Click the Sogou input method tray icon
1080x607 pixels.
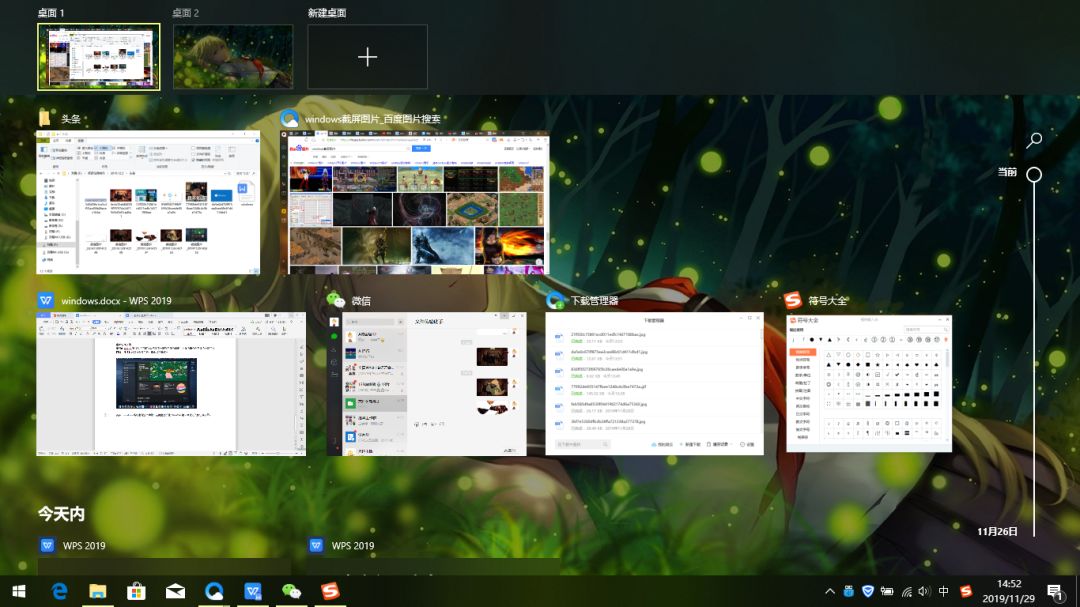coord(966,591)
